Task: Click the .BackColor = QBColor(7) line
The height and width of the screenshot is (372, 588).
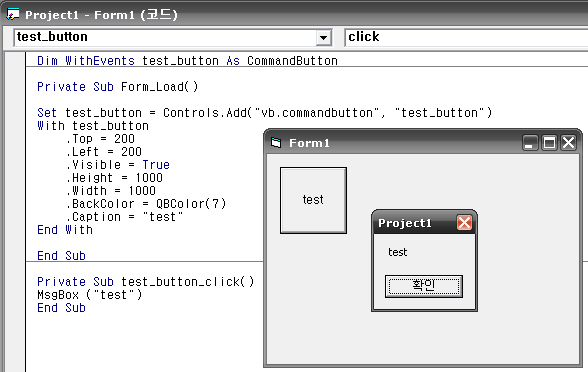Action: click(x=146, y=204)
